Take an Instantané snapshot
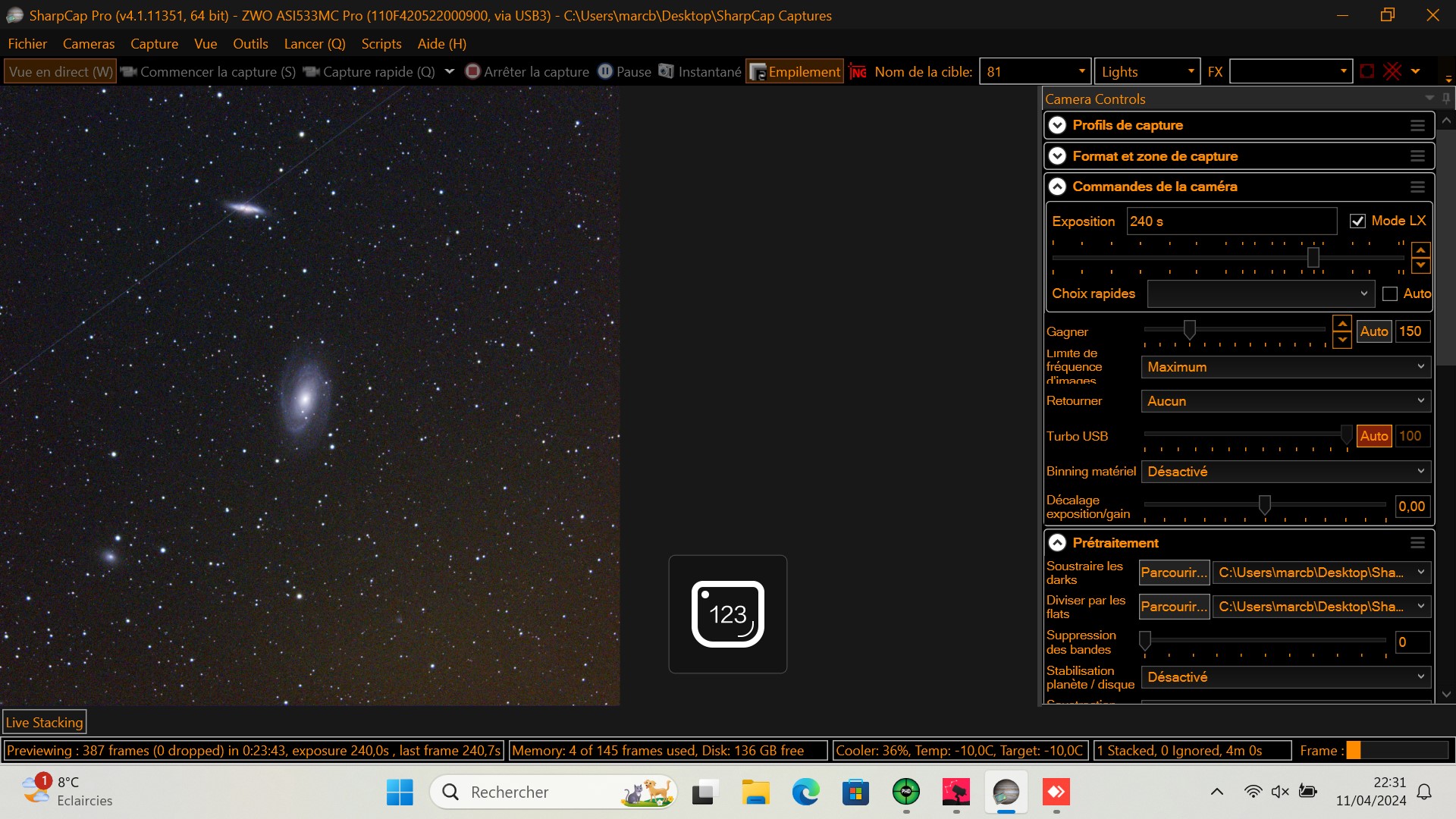 coord(700,71)
